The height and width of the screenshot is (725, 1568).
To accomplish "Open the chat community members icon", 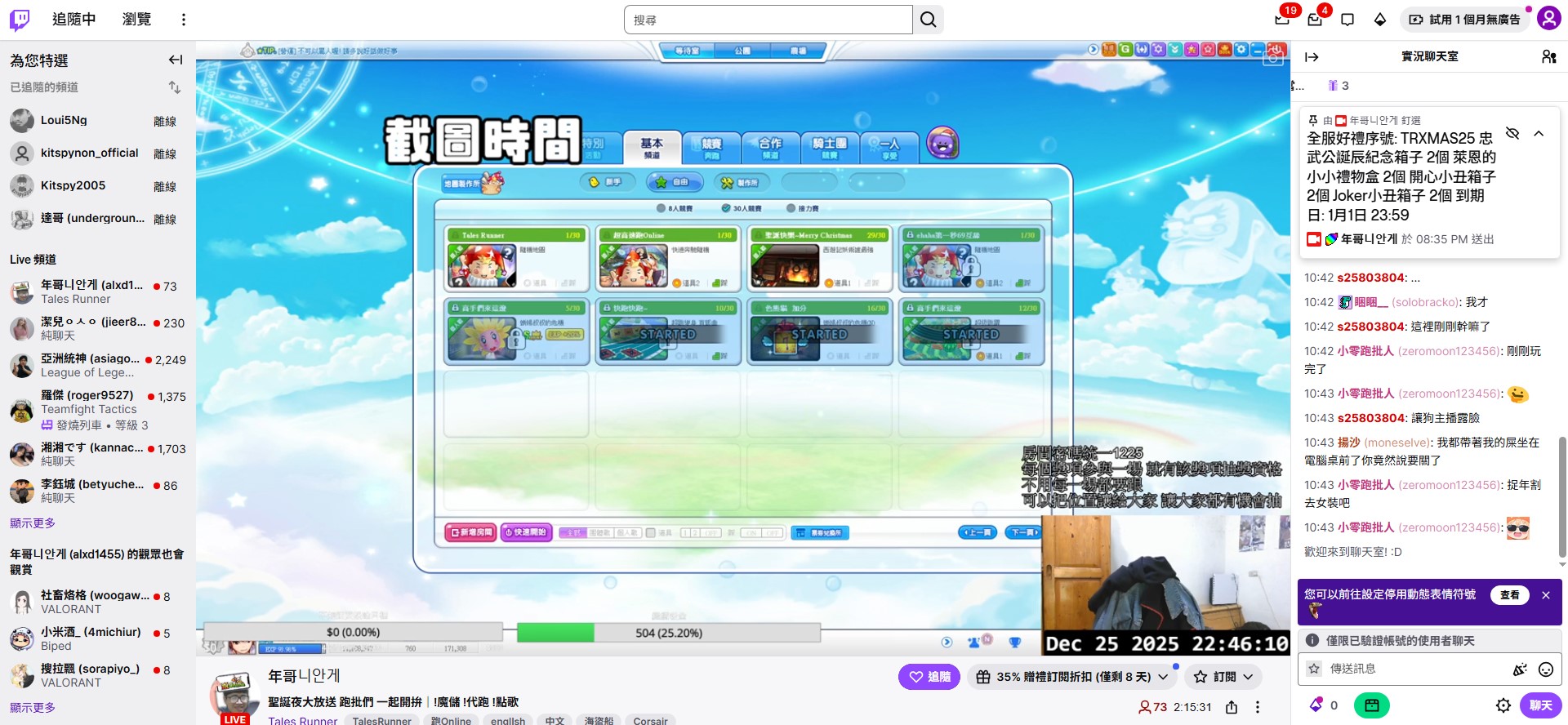I will pos(1548,56).
